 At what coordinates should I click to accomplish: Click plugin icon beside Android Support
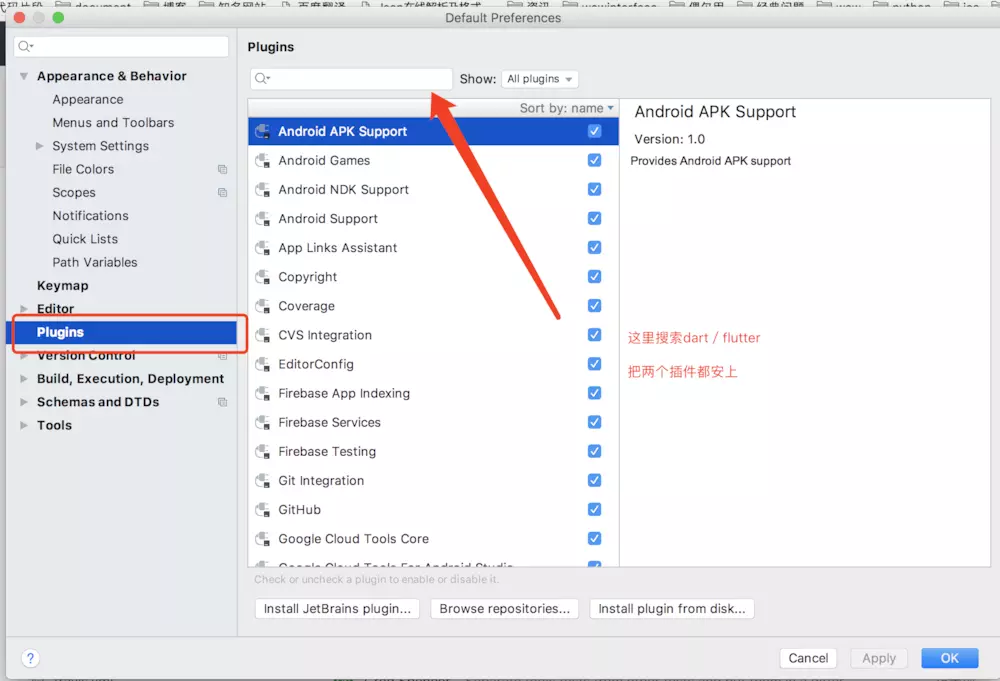point(262,219)
